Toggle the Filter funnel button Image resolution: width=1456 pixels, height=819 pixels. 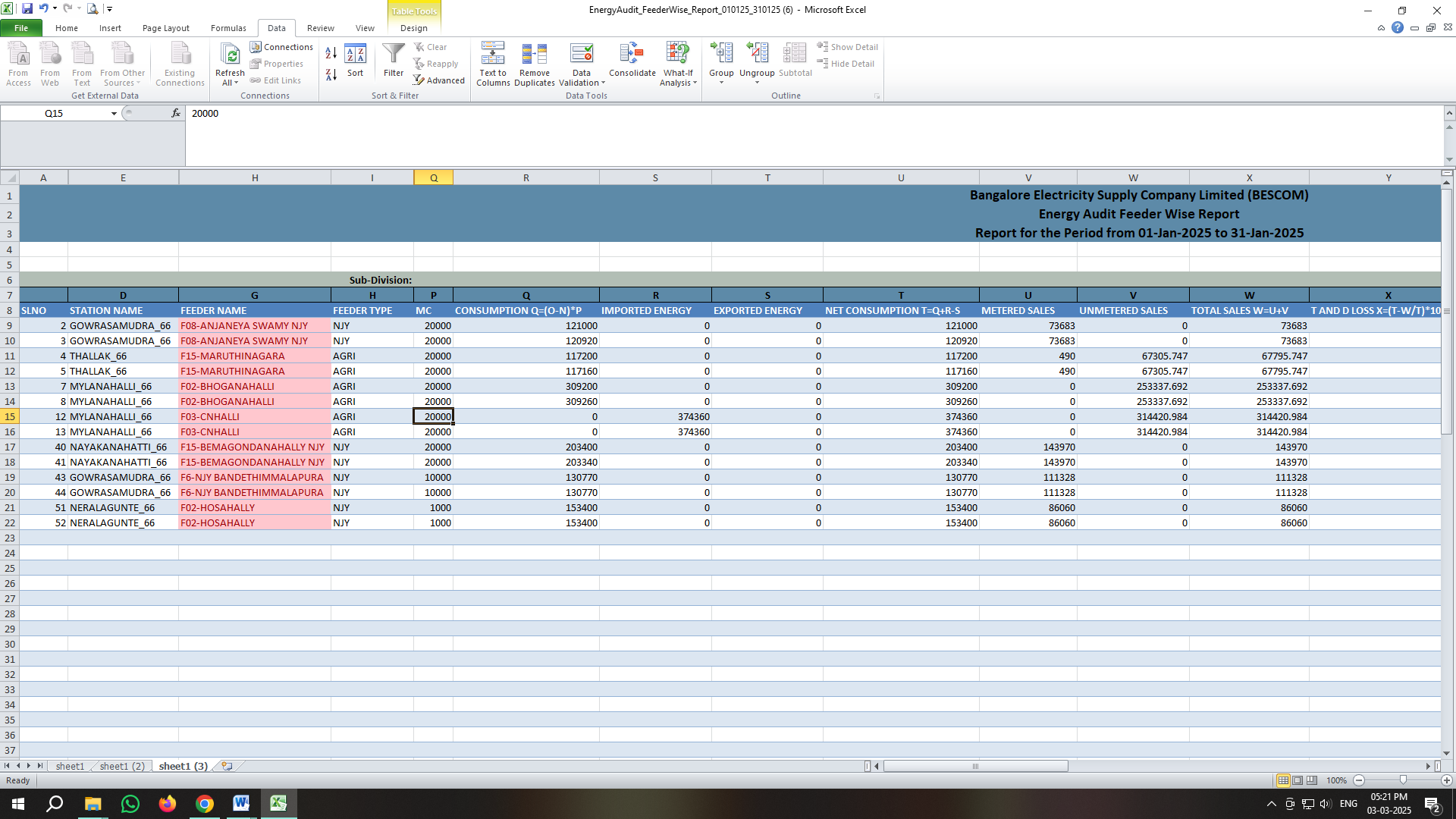point(394,61)
